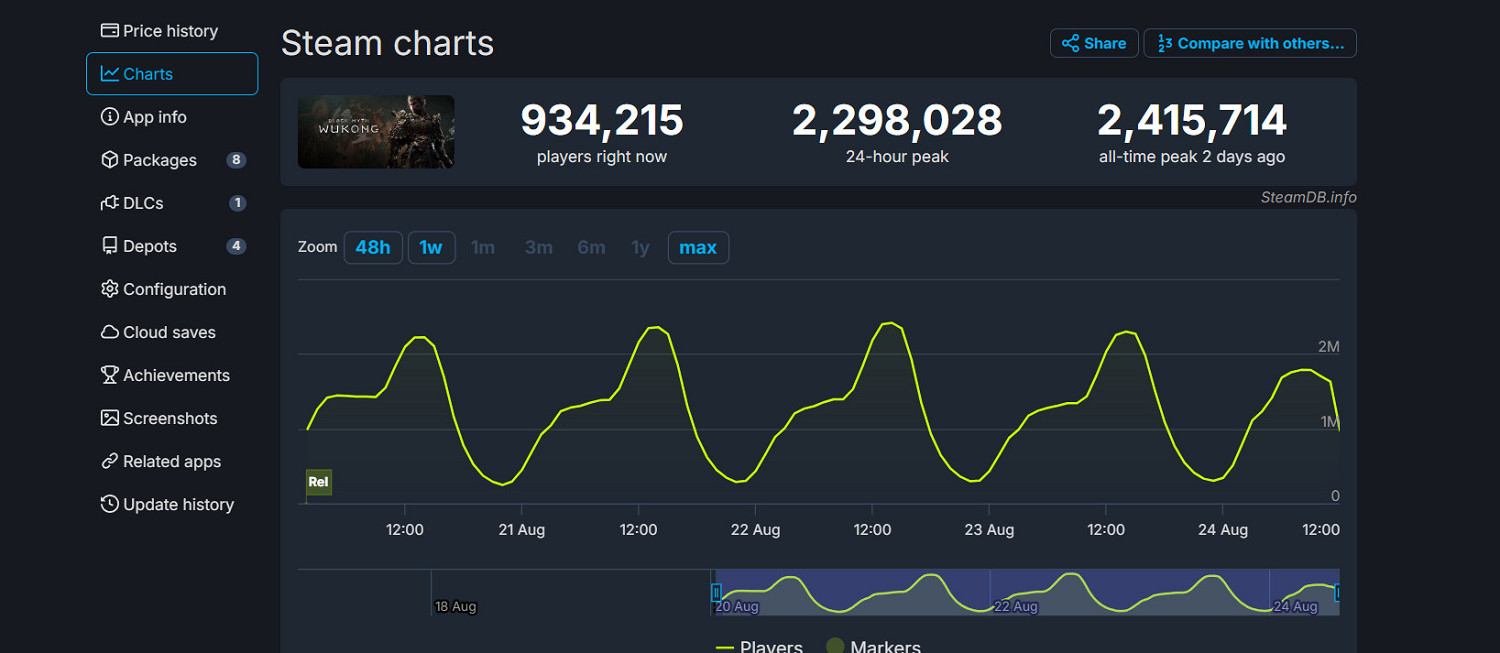Click the Screenshots icon
The width and height of the screenshot is (1500, 653).
coord(109,418)
